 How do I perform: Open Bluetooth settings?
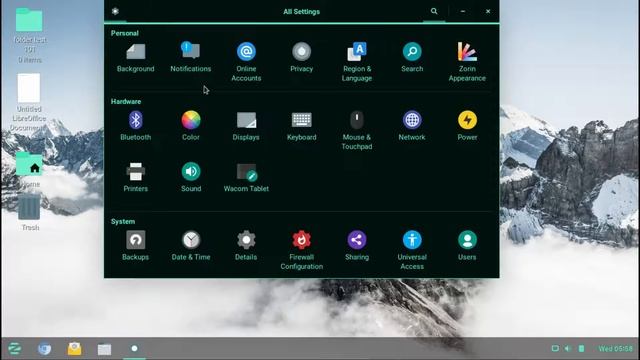[136, 126]
